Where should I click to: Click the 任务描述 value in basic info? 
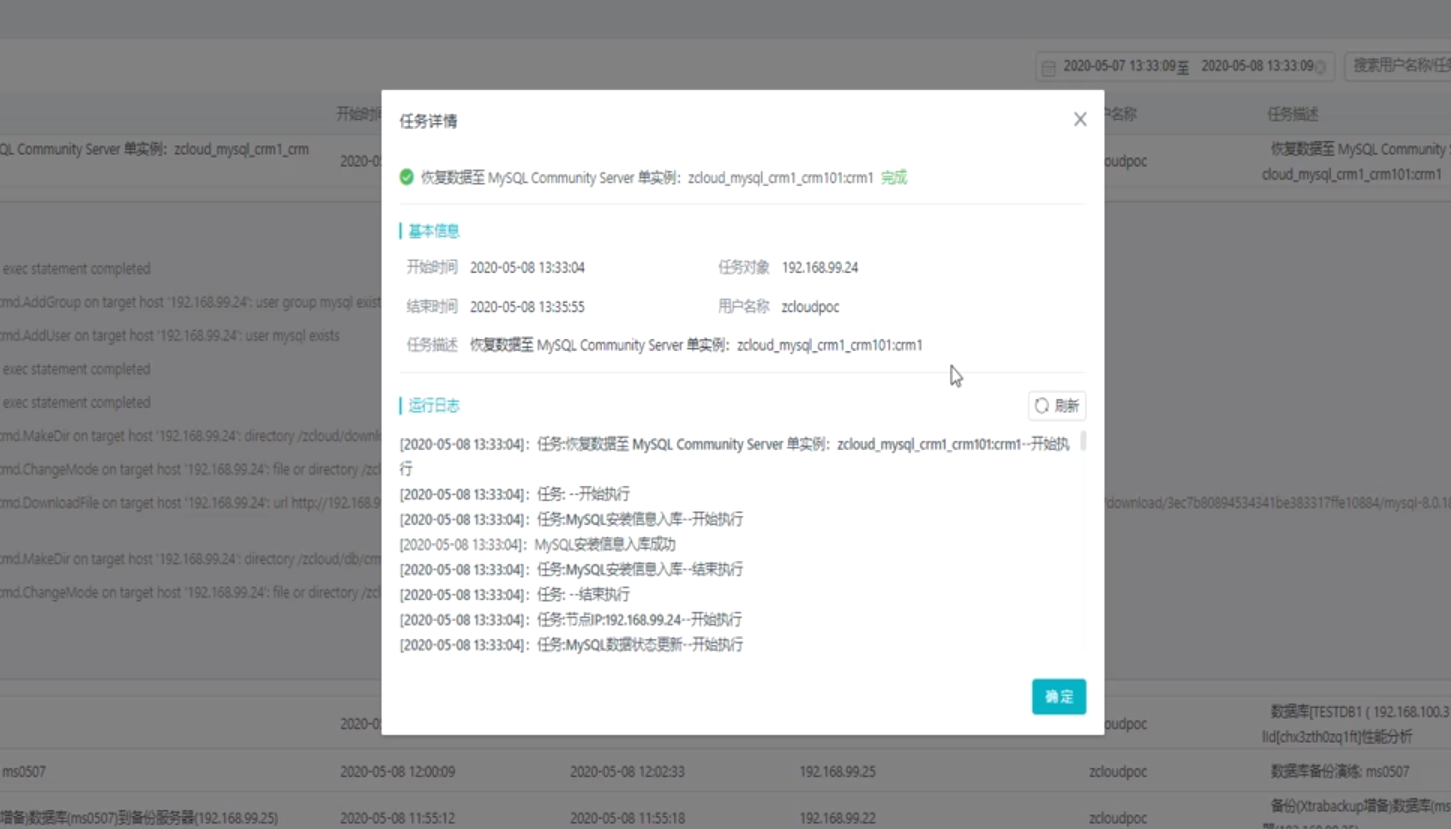pos(696,345)
